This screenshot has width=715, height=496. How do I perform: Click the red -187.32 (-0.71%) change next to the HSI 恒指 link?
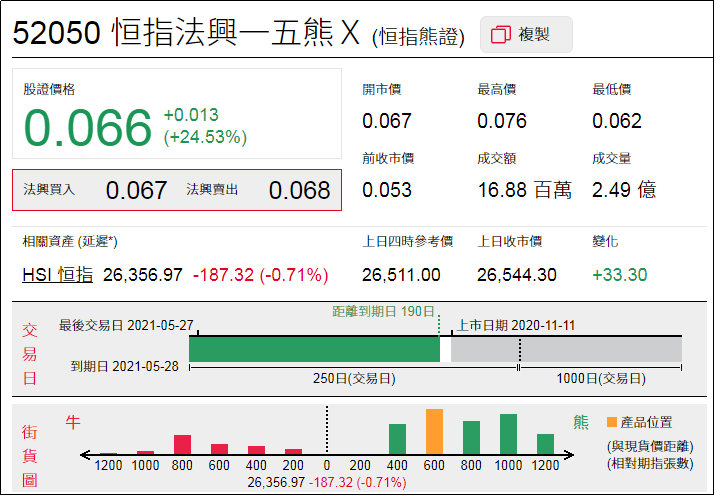[260, 275]
